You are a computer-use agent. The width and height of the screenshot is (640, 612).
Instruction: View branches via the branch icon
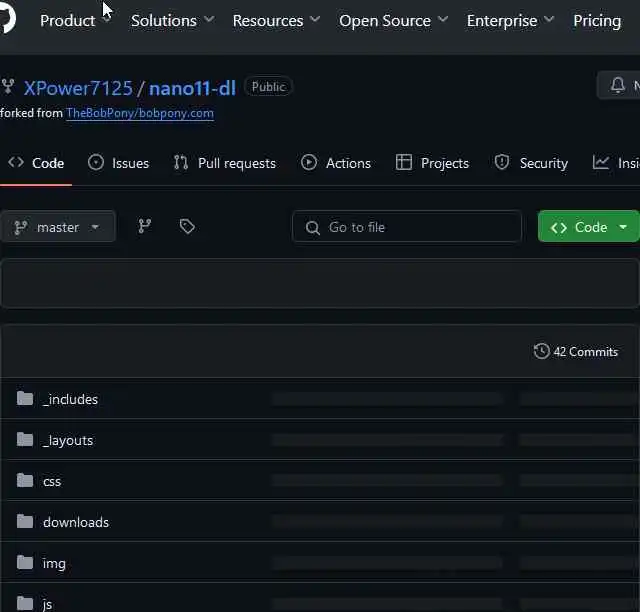click(x=144, y=226)
